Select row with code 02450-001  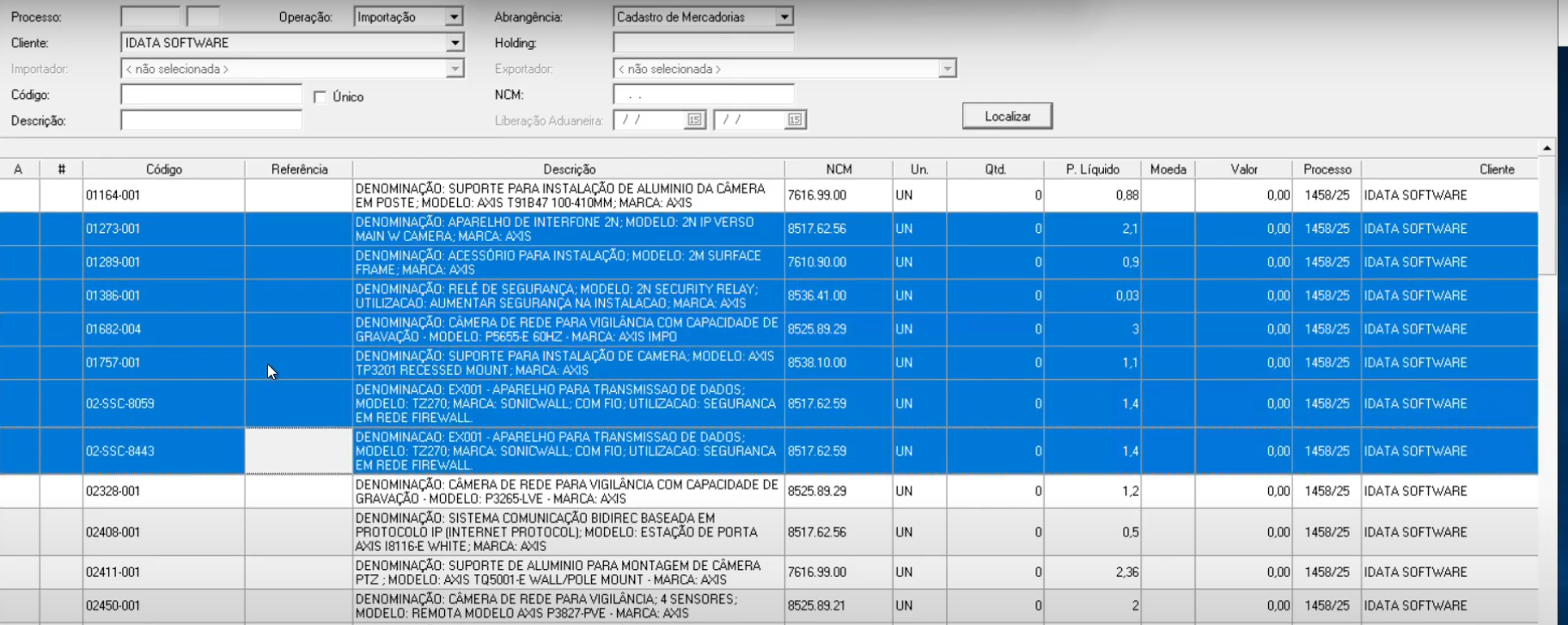(163, 606)
